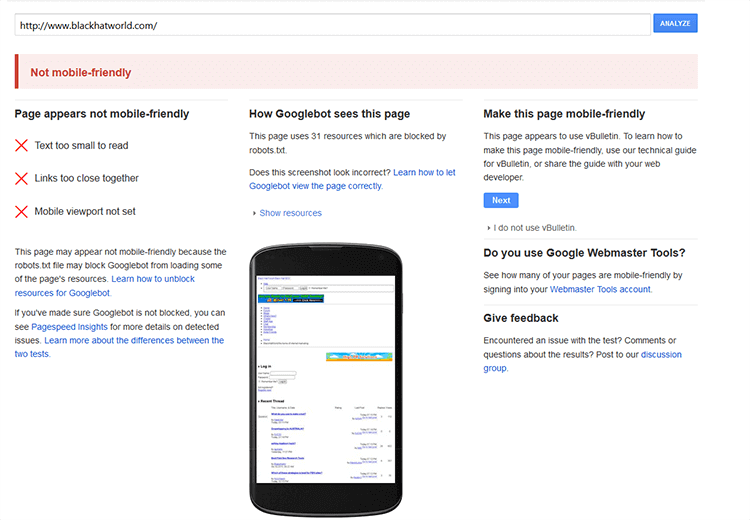The width and height of the screenshot is (750, 520).
Task: Click the Not mobile-friendly result banner
Action: click(356, 72)
